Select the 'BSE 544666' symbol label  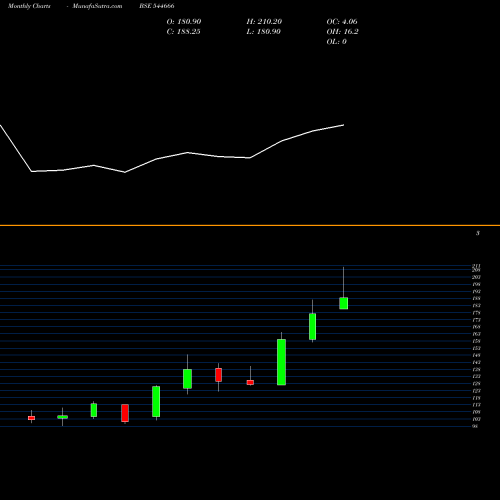point(157,6)
